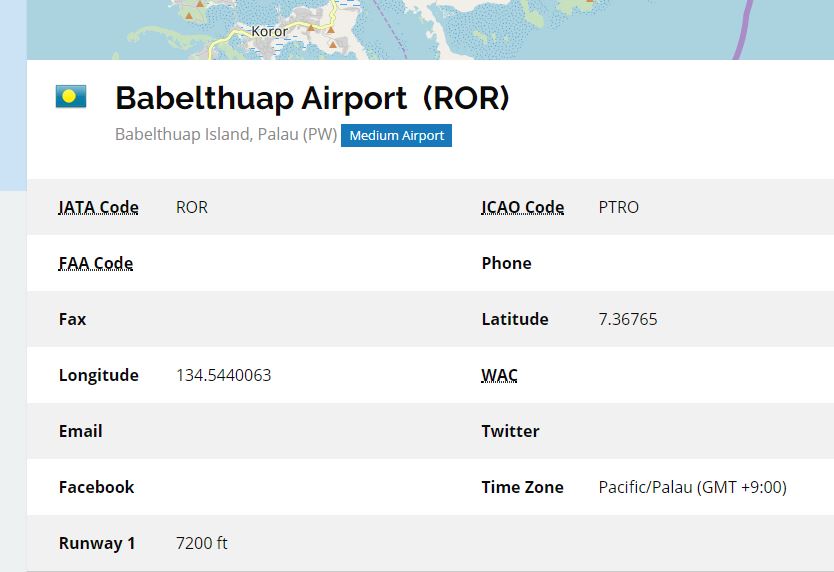Click the longitude value 134.5440063
The image size is (834, 572).
tap(223, 375)
